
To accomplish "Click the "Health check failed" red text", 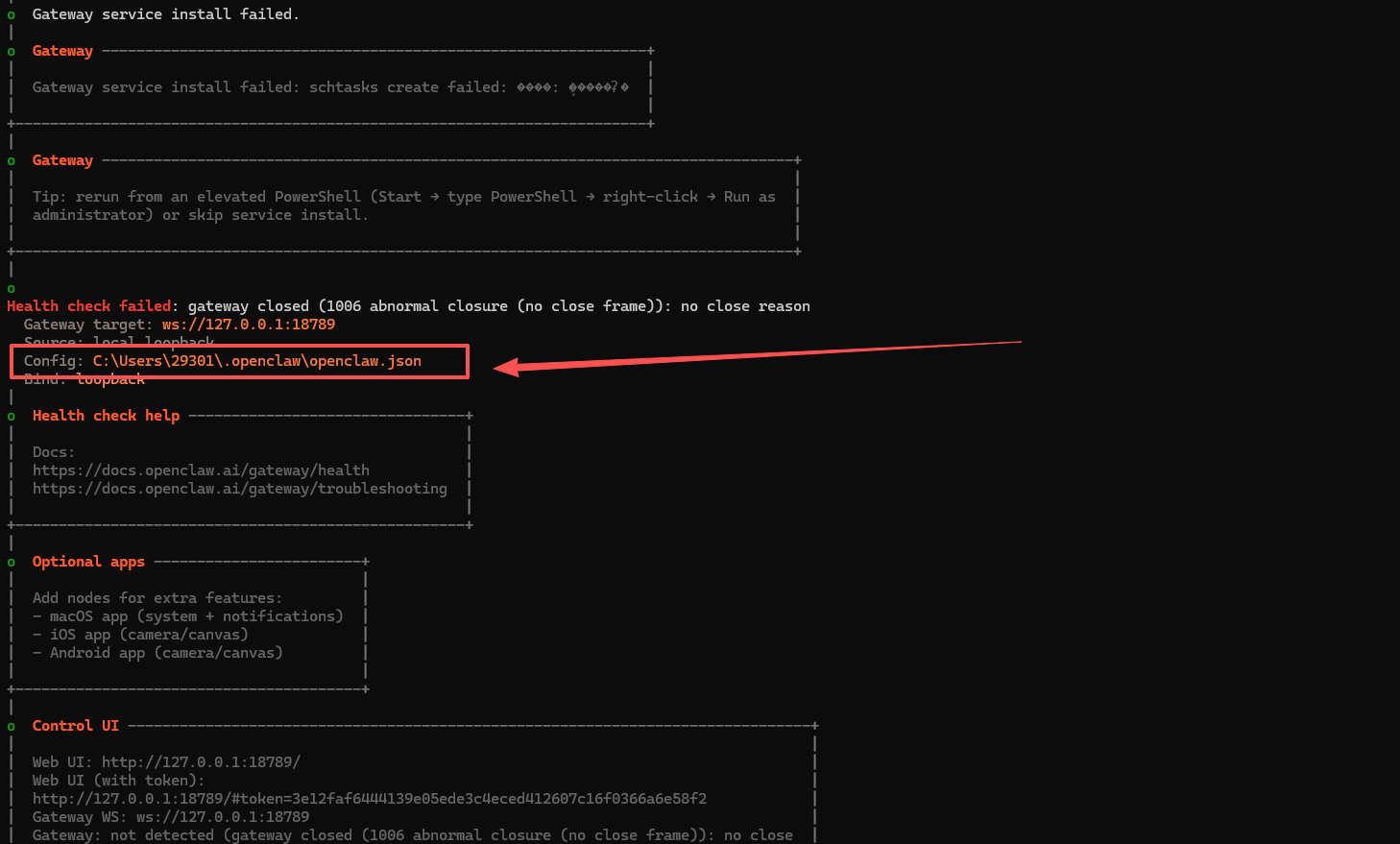I will [x=88, y=306].
